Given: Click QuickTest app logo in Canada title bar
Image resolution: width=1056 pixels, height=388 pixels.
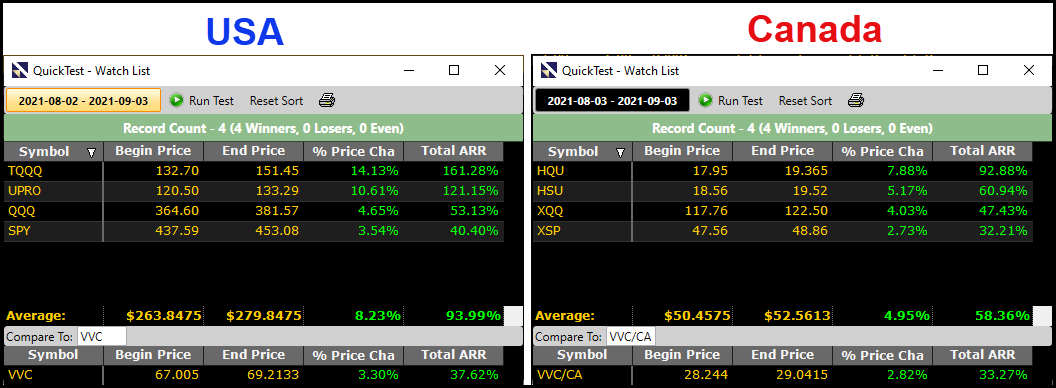Looking at the screenshot, I should tap(549, 70).
